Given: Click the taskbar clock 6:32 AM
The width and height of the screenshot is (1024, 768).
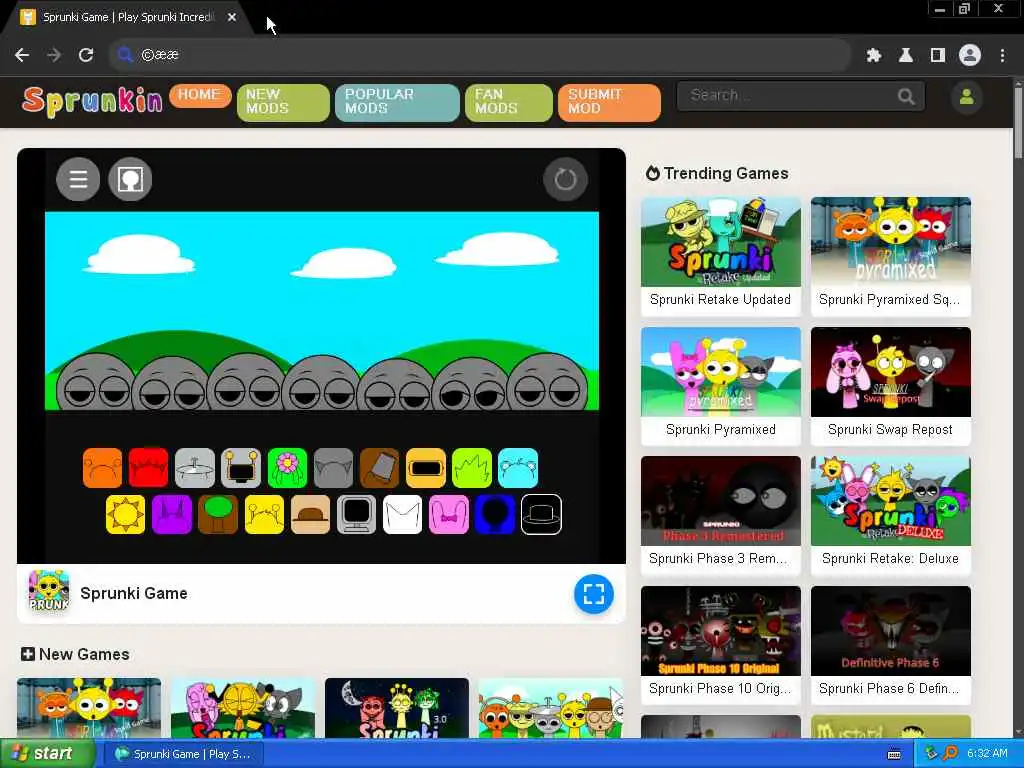Looking at the screenshot, I should click(x=987, y=754).
